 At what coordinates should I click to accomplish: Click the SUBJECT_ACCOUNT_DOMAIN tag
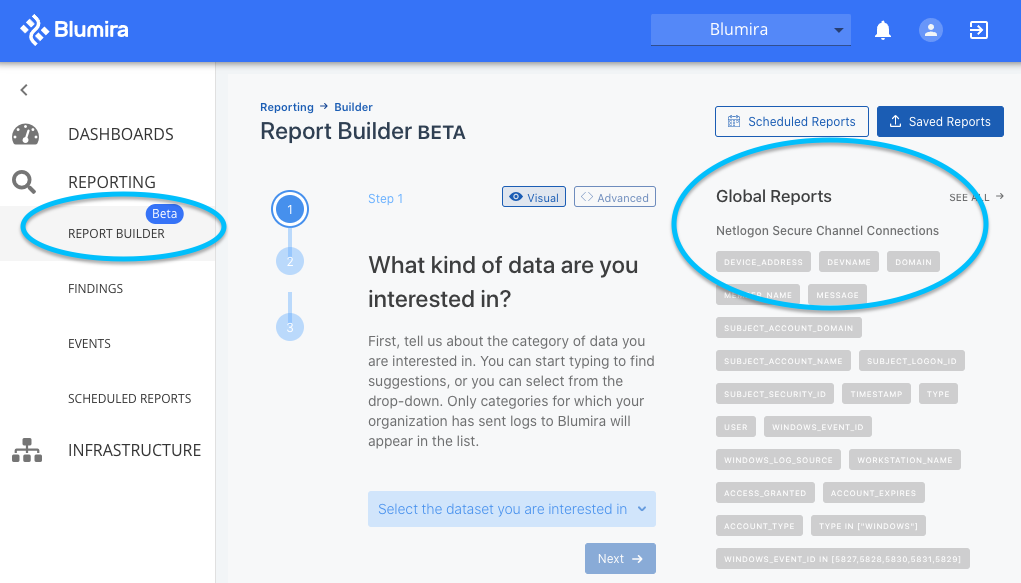pos(789,328)
